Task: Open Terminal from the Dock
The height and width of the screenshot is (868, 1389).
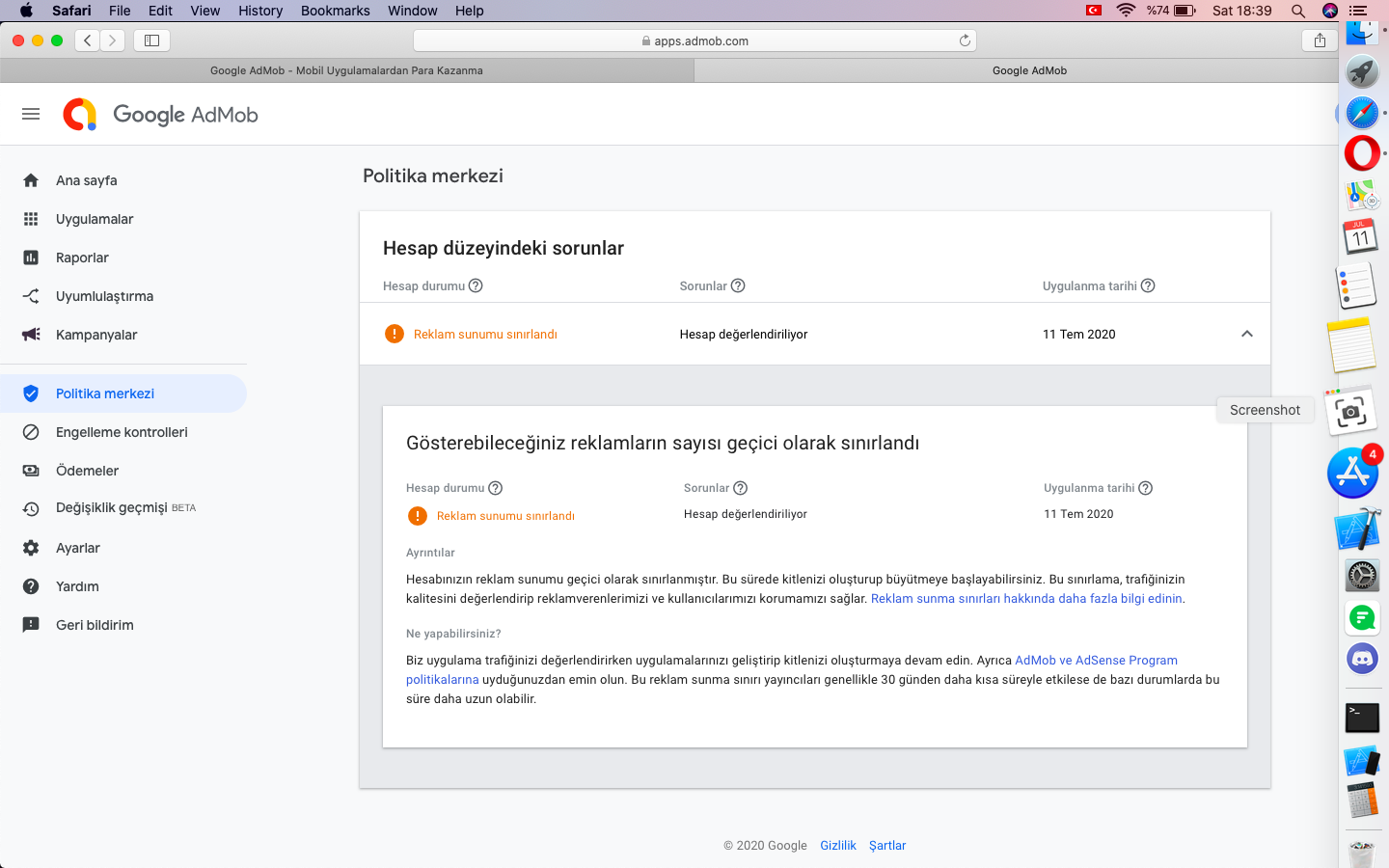Action: click(1362, 718)
